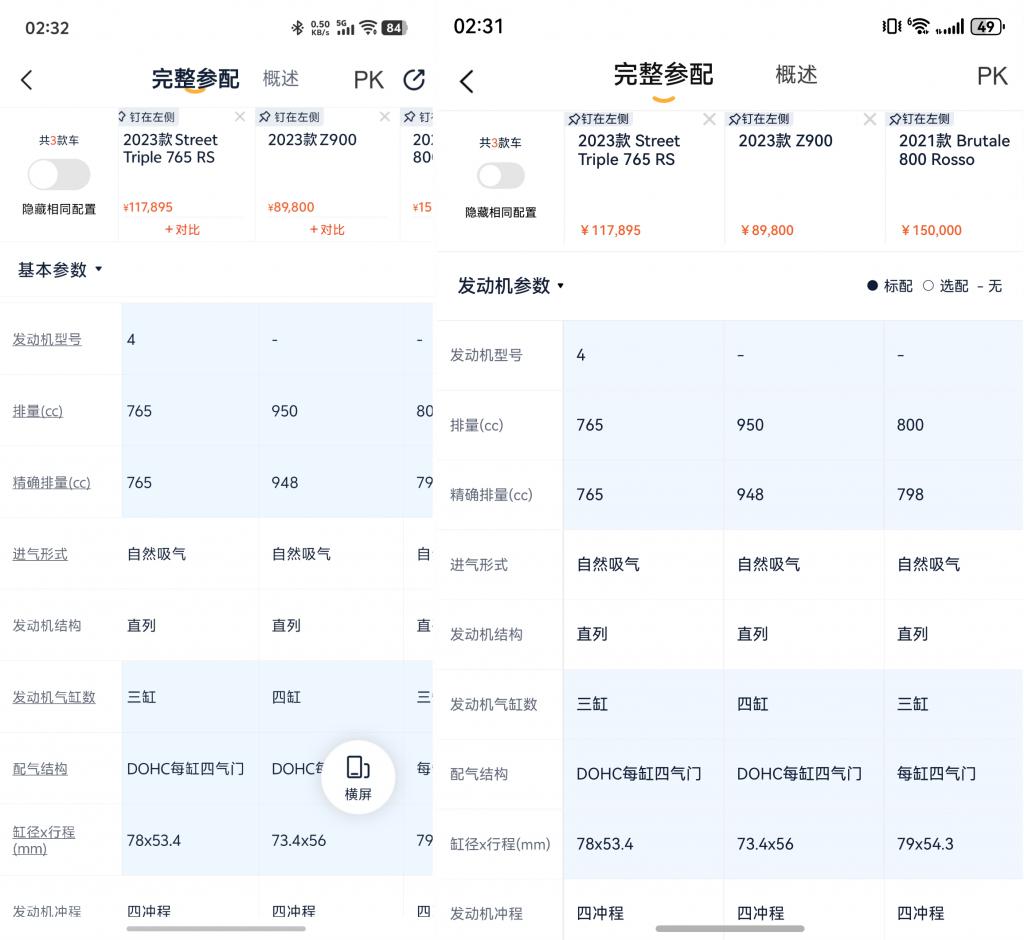Tap +对比 under Street Triple 765 RS
Viewport: 1024px width, 940px height.
point(182,230)
